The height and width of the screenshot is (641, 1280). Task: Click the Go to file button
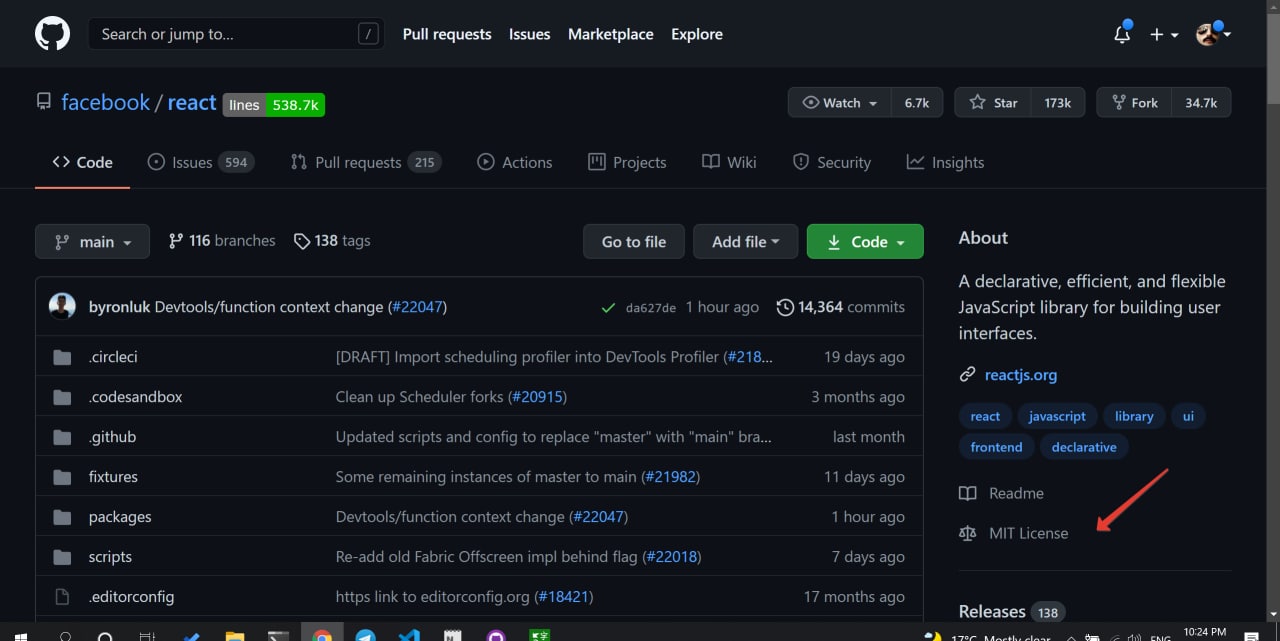click(634, 241)
